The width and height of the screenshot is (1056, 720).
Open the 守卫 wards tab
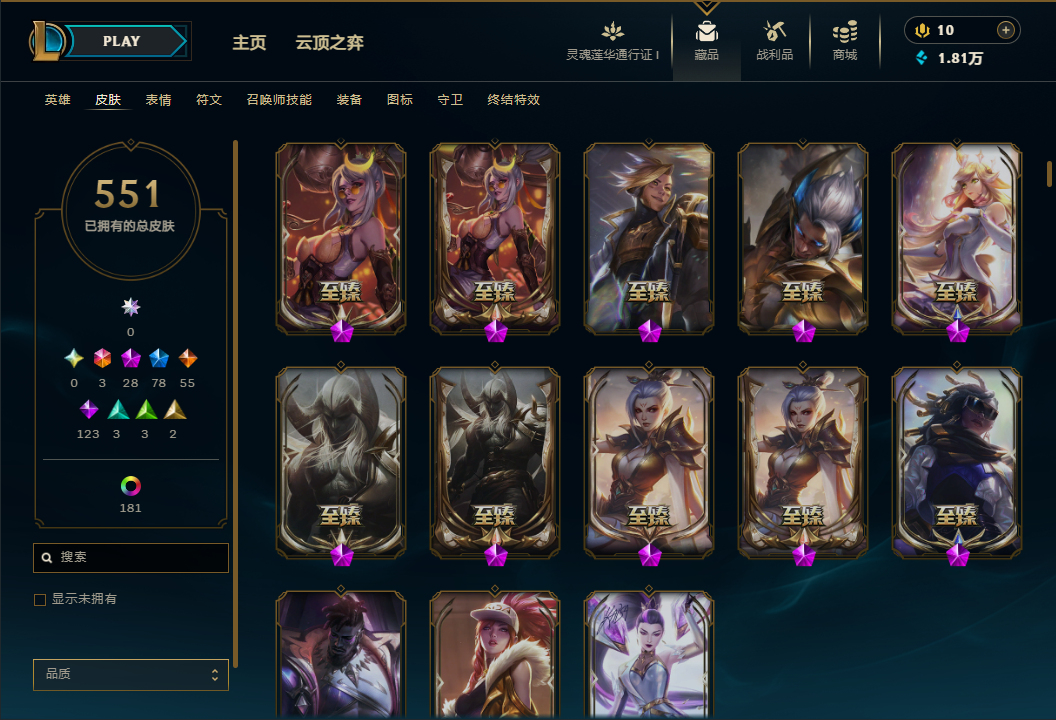450,100
